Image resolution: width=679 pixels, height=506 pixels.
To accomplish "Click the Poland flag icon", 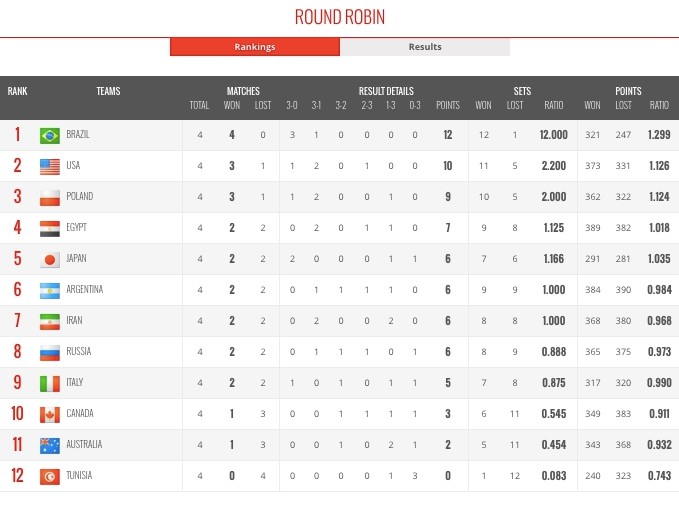I will pos(50,197).
